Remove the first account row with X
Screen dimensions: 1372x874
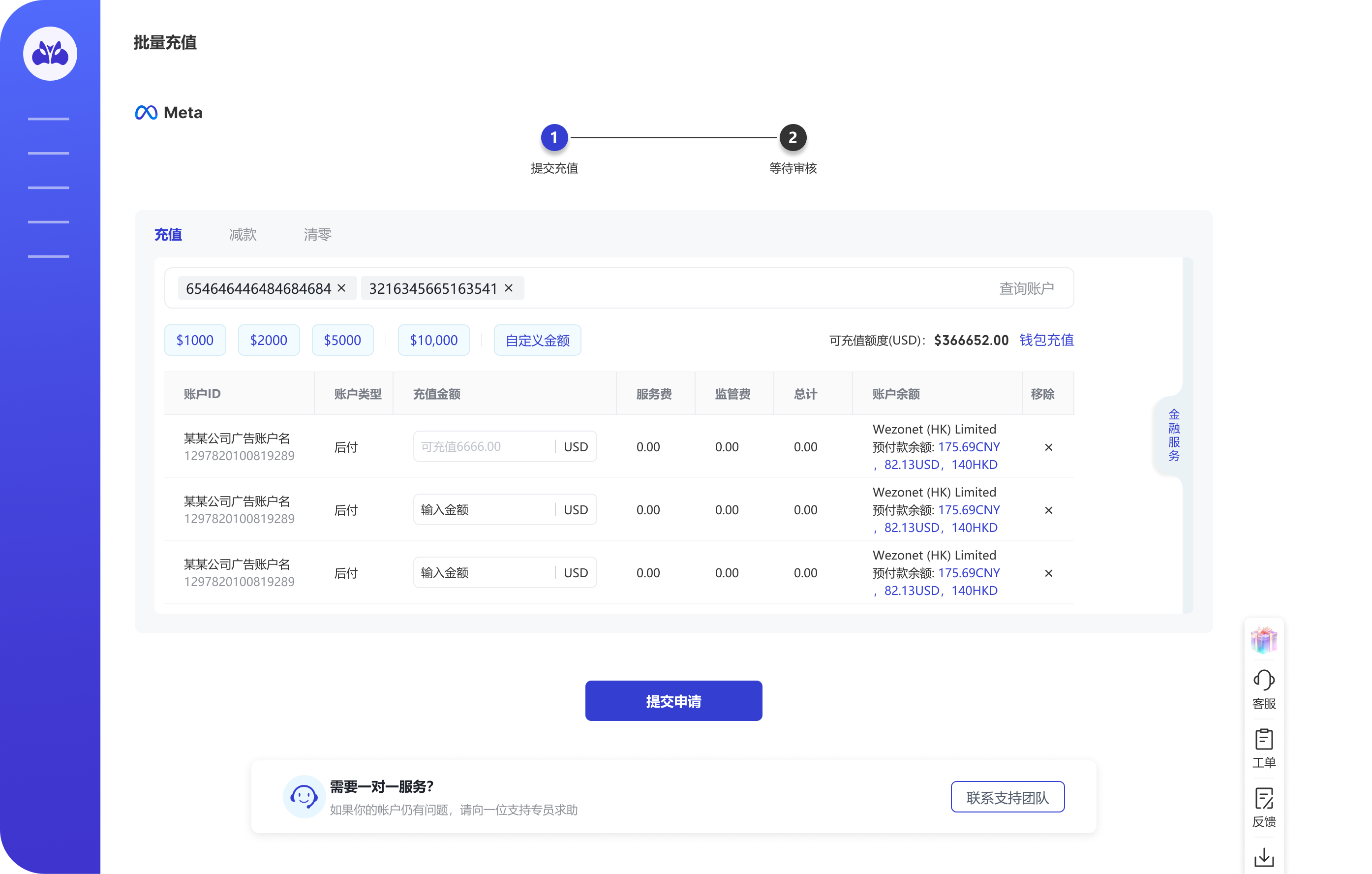coord(1048,447)
